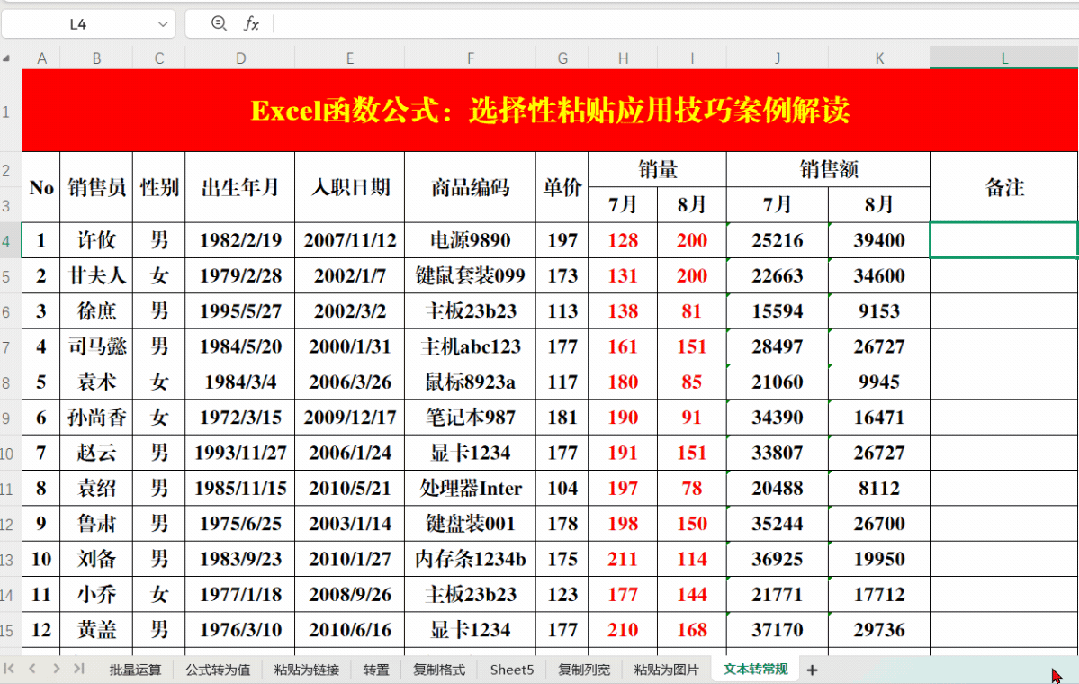Go to first sheet using navigation arrow

[10, 668]
